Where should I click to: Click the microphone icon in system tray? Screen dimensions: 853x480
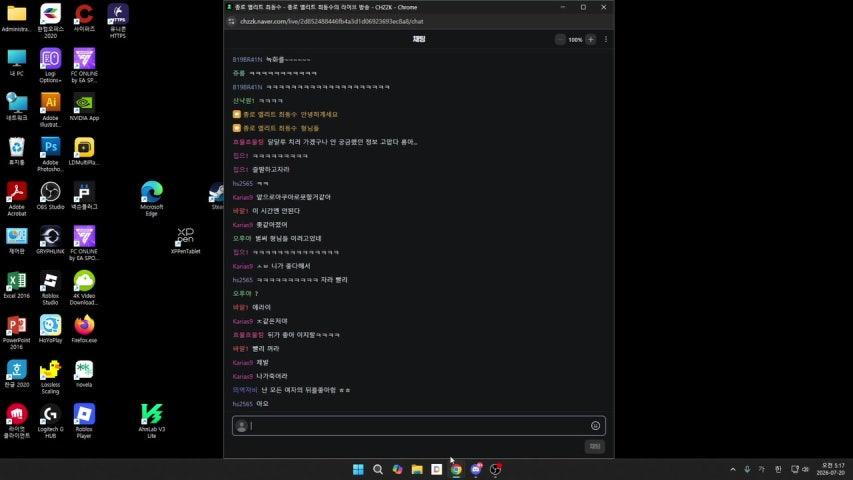747,469
